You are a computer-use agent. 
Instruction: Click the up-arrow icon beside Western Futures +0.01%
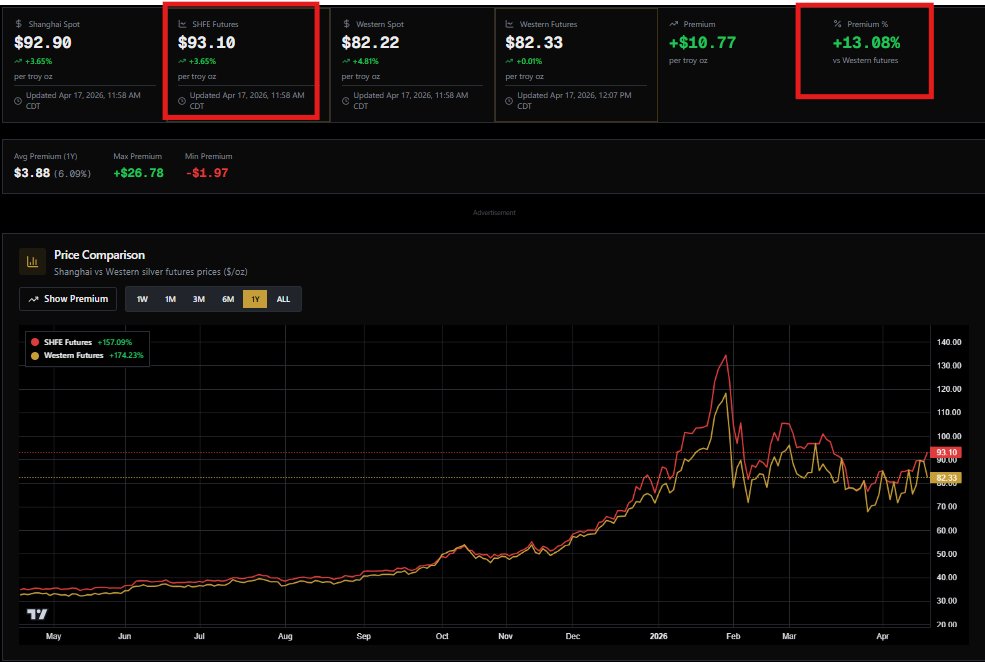[509, 61]
